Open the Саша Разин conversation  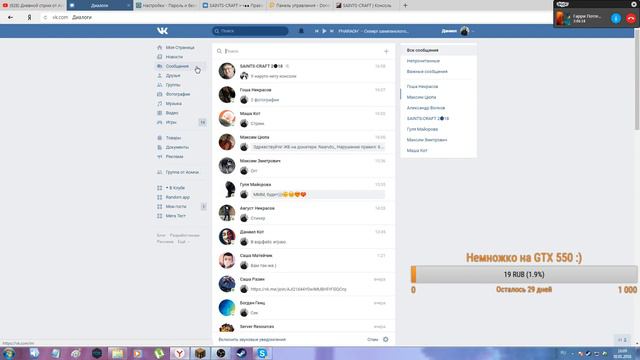click(303, 284)
